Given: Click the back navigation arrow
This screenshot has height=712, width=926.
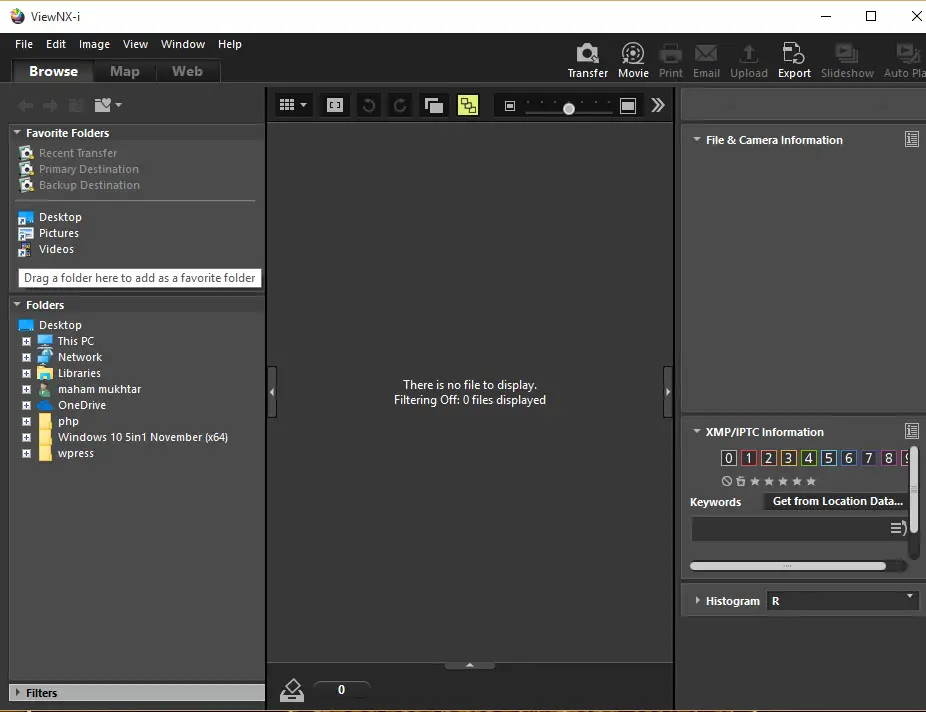Looking at the screenshot, I should [x=25, y=106].
